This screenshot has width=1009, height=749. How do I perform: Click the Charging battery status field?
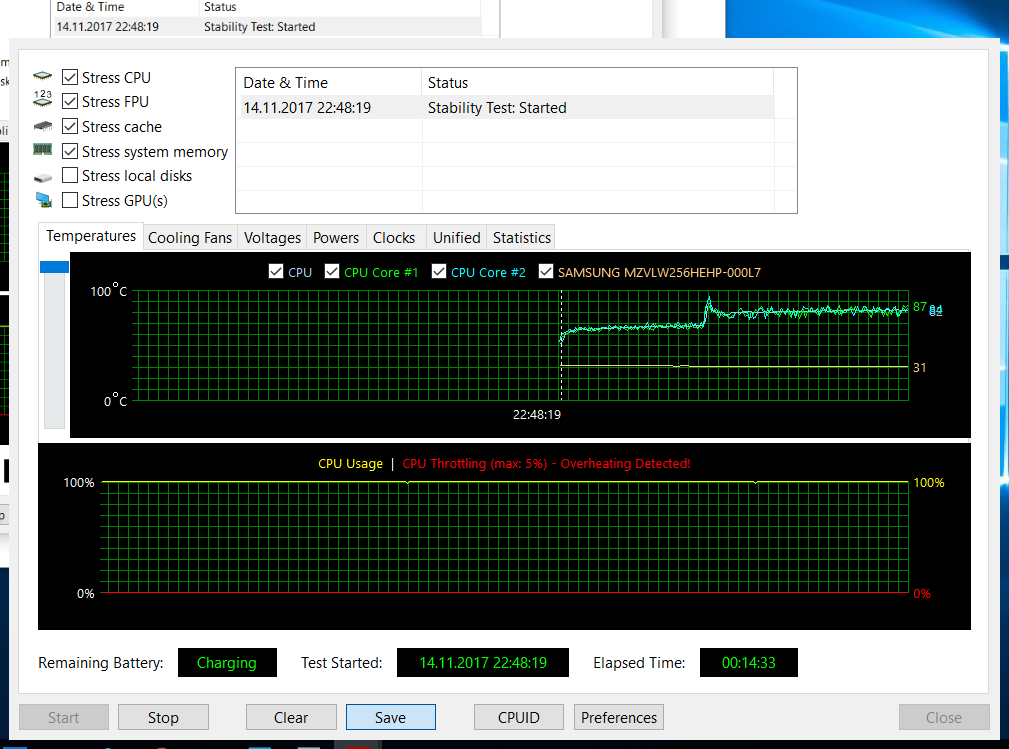[x=227, y=663]
